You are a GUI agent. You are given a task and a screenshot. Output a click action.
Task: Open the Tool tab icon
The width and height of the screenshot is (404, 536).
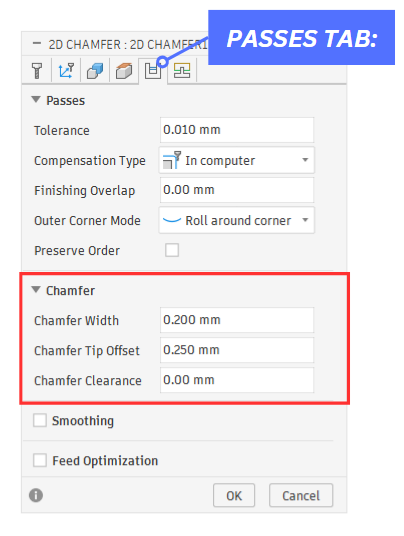tap(37, 71)
